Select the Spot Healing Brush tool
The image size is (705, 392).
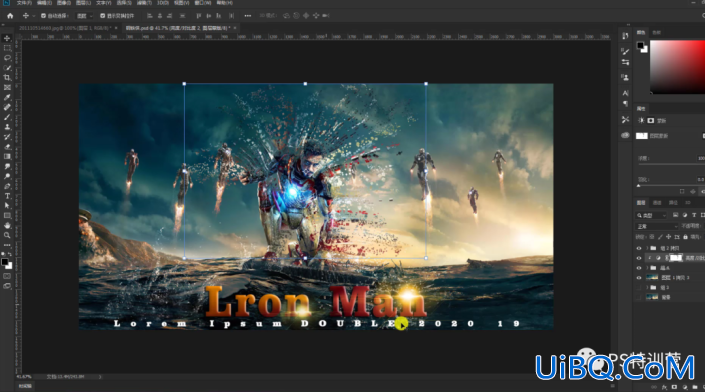[7, 107]
